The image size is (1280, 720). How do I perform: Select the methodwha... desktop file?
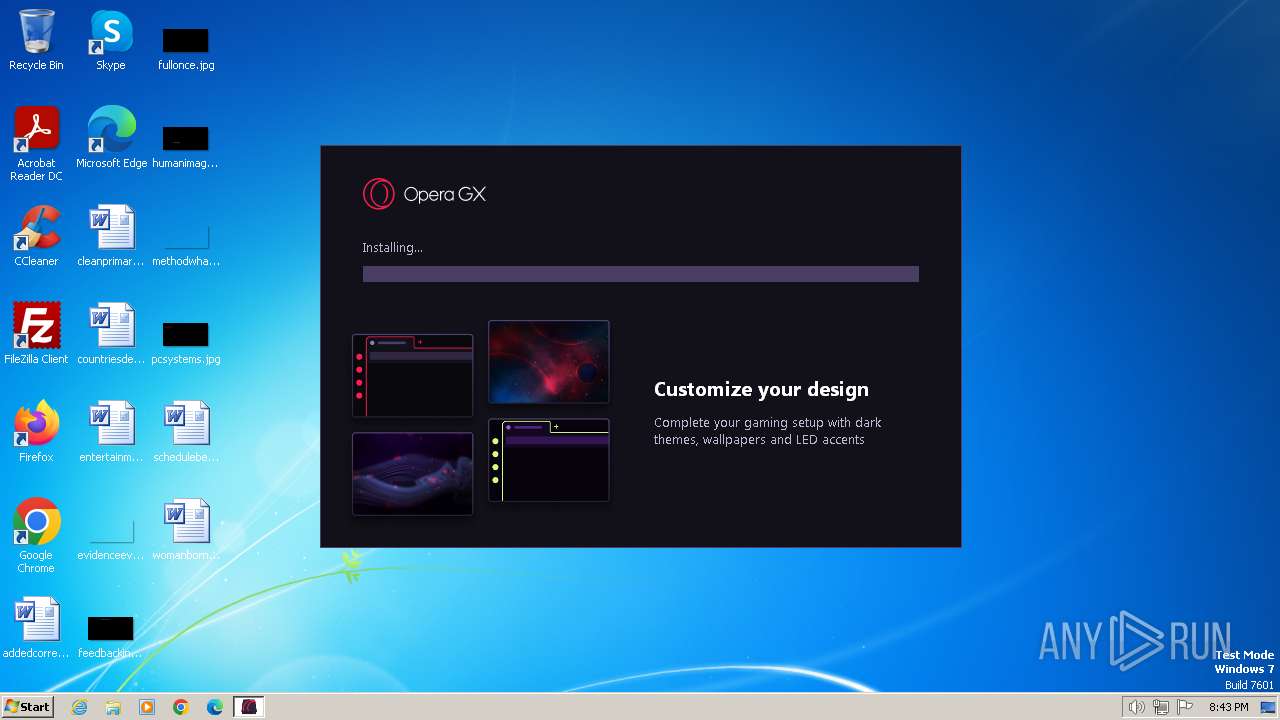186,244
